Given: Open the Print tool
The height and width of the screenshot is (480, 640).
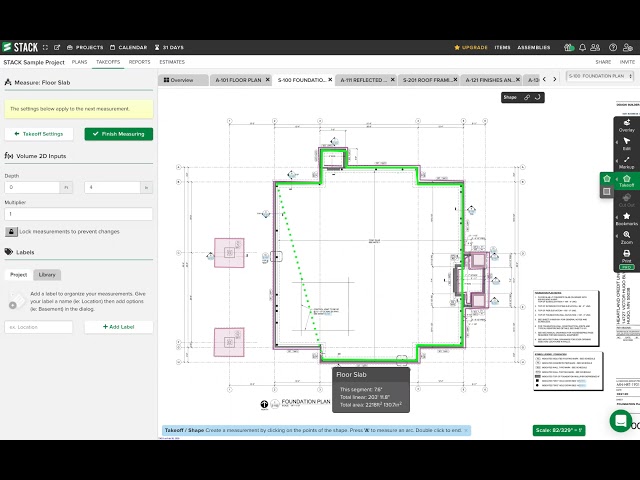Looking at the screenshot, I should [627, 256].
